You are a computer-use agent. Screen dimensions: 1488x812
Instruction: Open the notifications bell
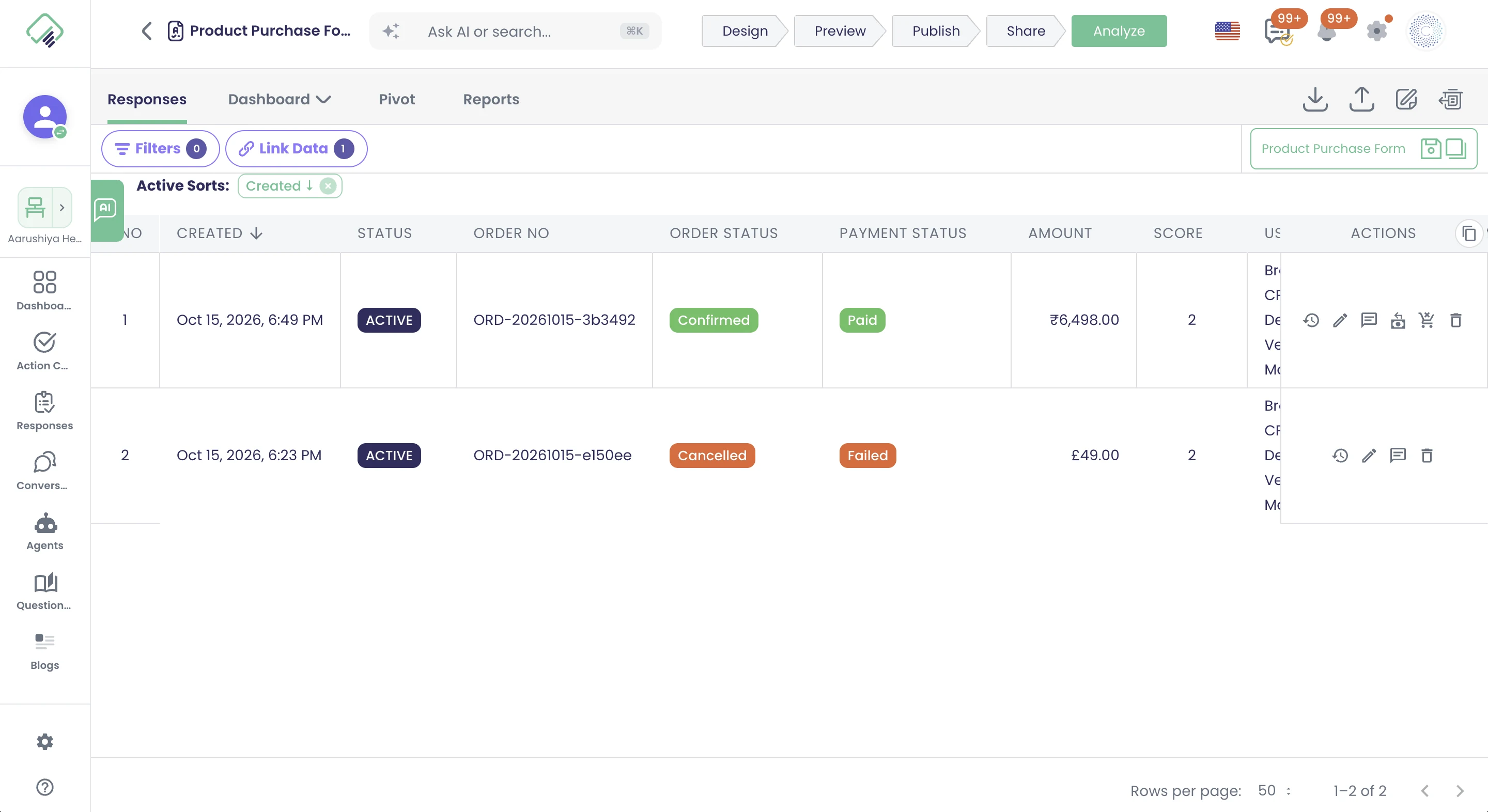pyautogui.click(x=1327, y=31)
